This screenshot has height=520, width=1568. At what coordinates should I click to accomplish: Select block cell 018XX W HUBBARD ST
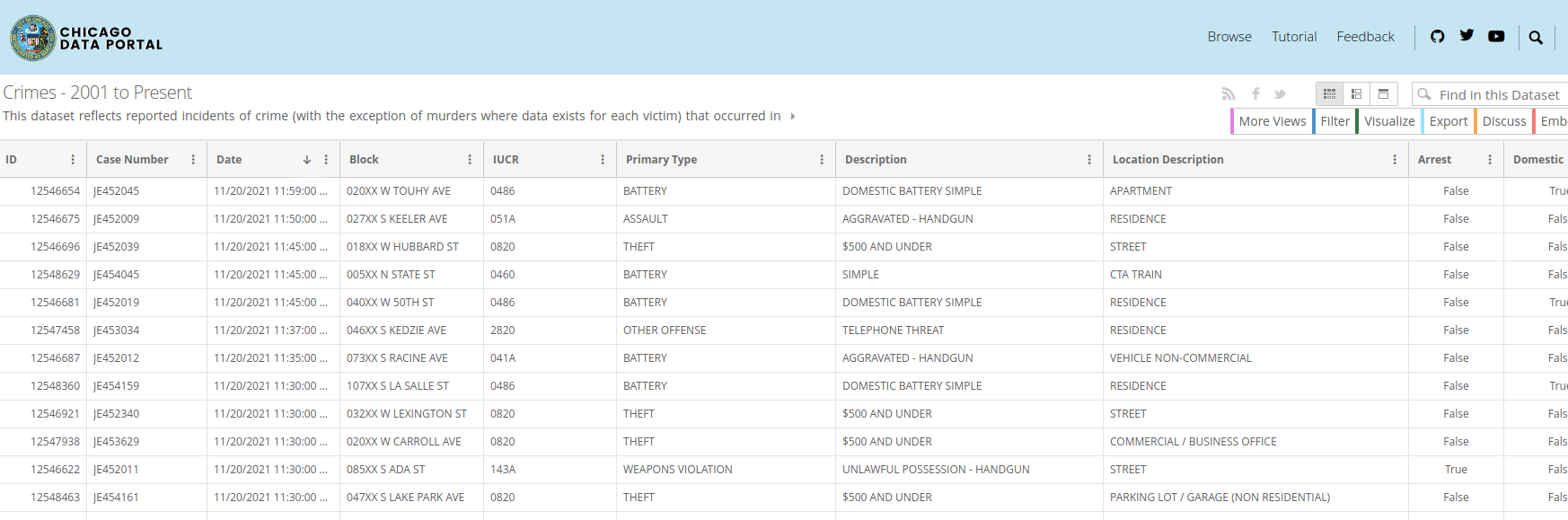411,247
